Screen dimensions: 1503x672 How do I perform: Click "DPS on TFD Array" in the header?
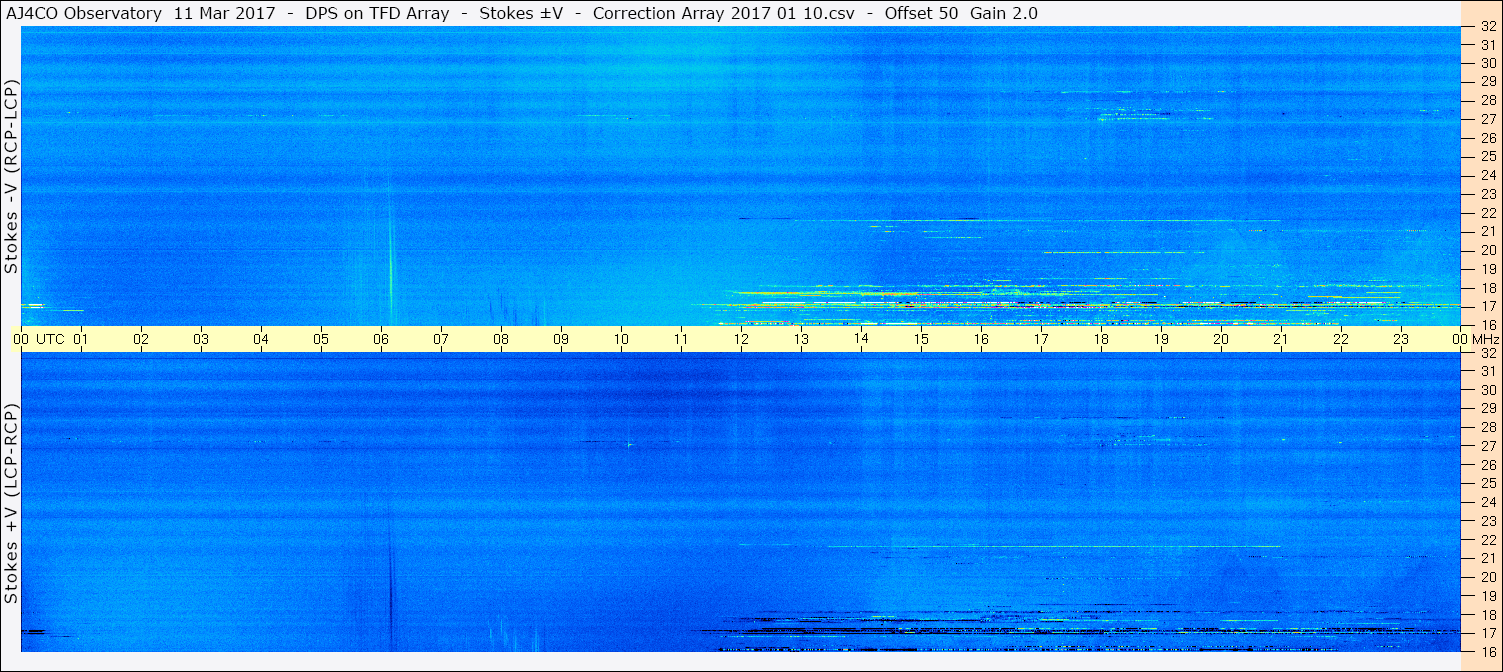point(377,13)
